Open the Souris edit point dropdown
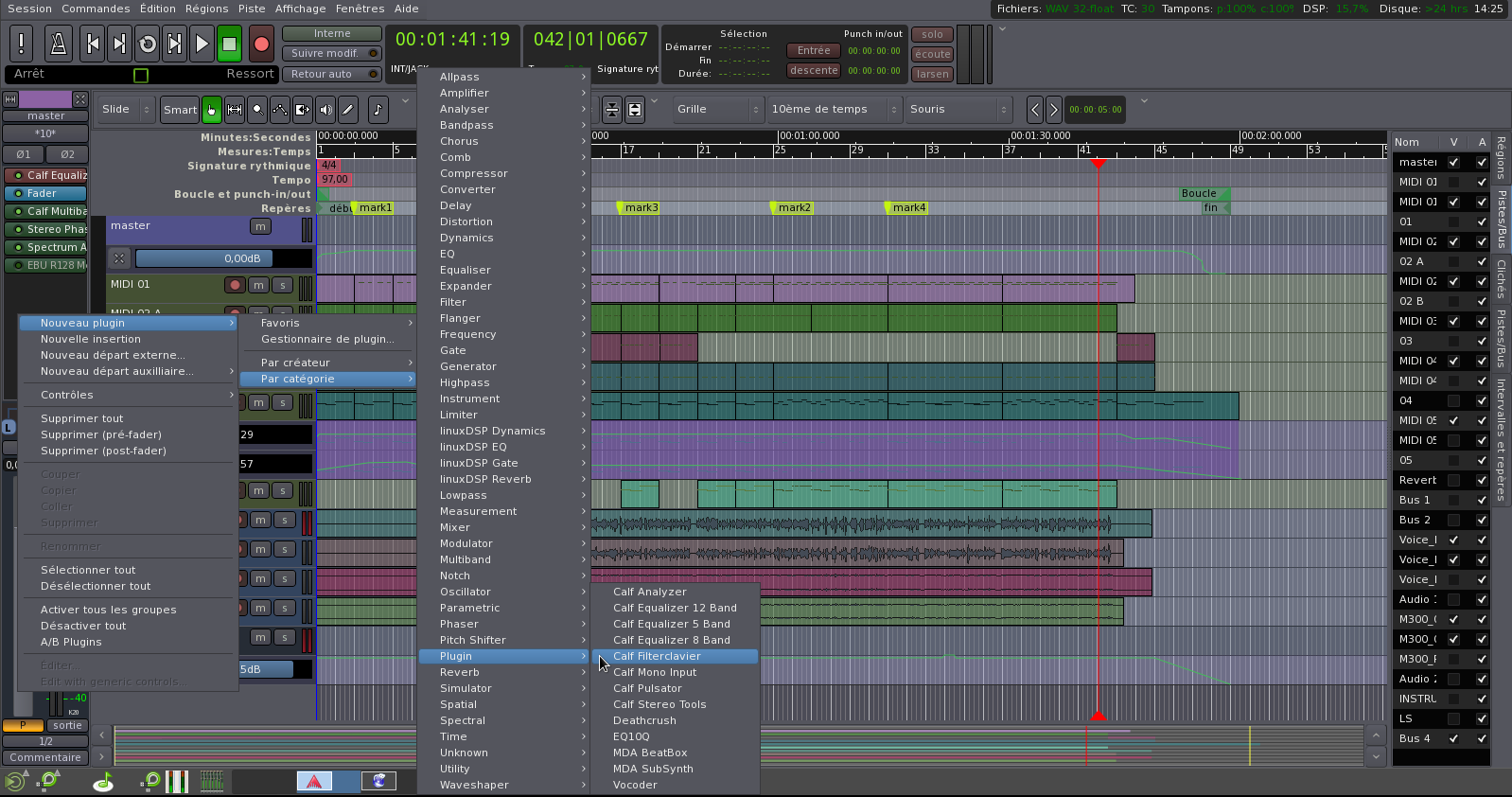This screenshot has width=1512, height=797. [x=958, y=110]
